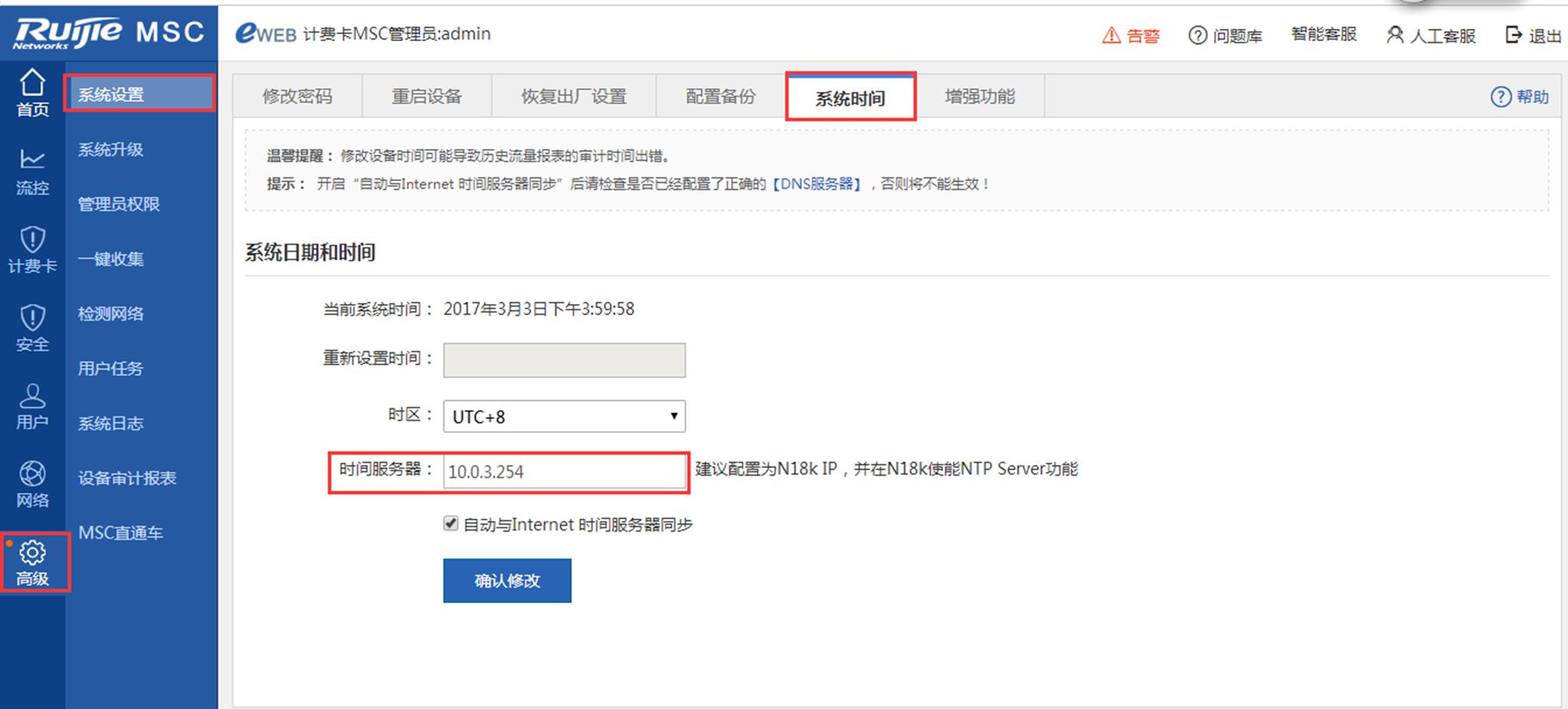Switch to the 修改密码 tab
The height and width of the screenshot is (709, 1568).
297,96
